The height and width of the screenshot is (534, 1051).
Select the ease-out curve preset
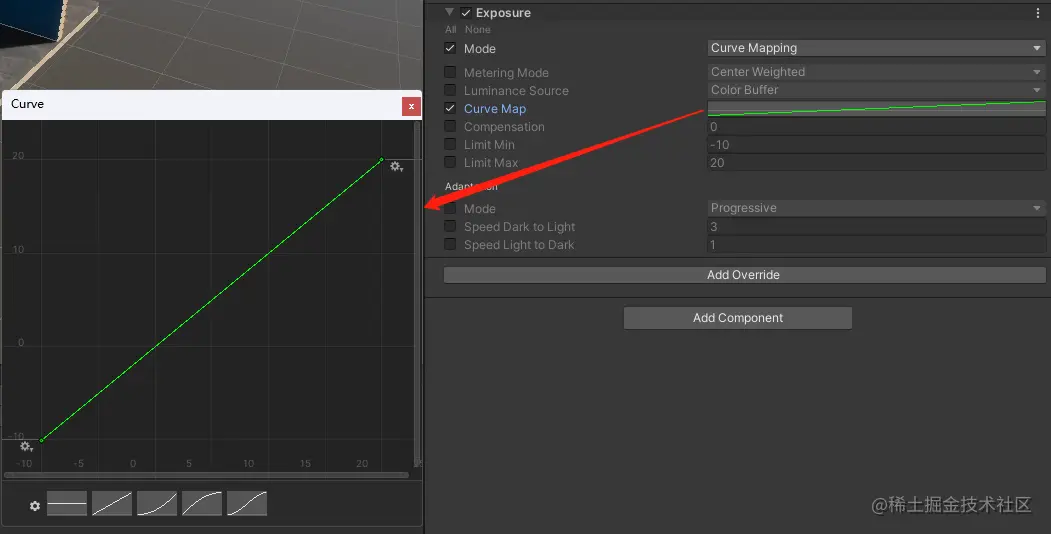(202, 503)
